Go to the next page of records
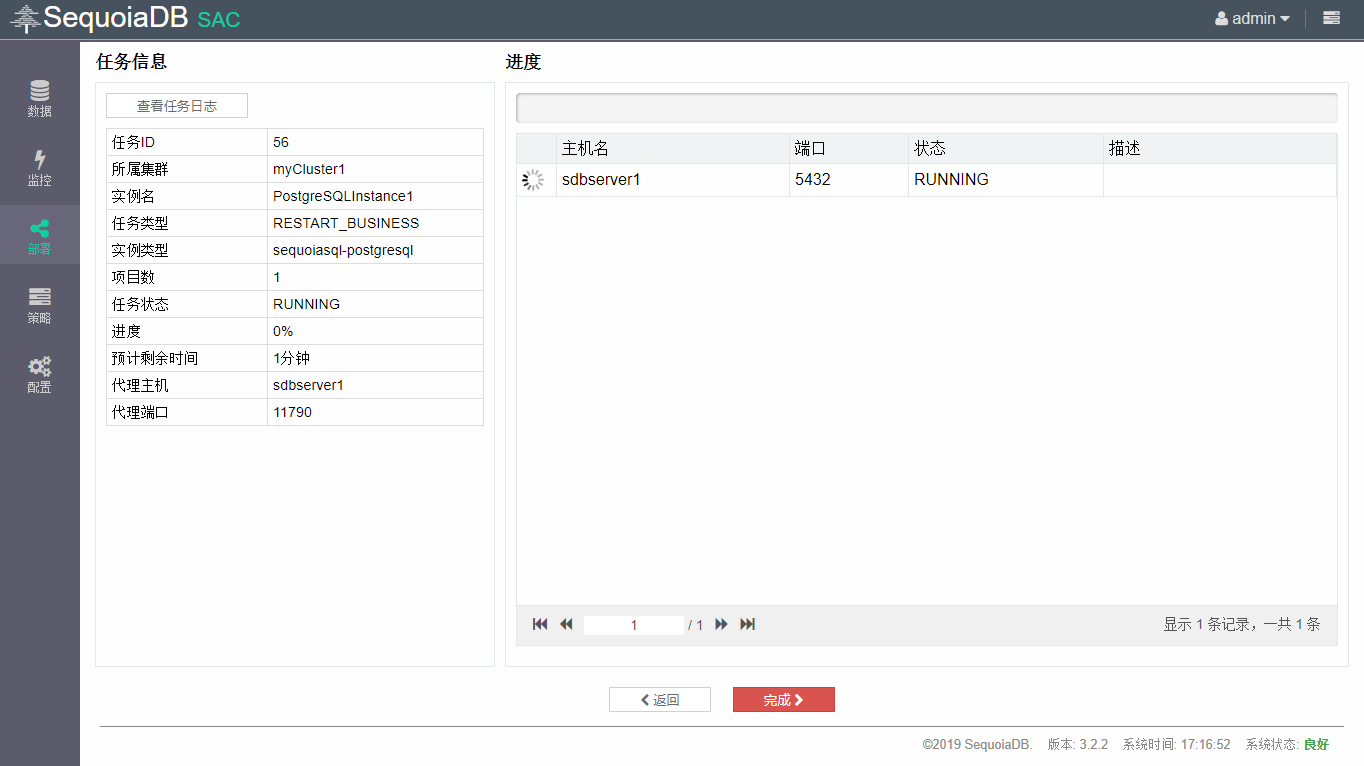Image resolution: width=1364 pixels, height=766 pixels. [x=721, y=624]
